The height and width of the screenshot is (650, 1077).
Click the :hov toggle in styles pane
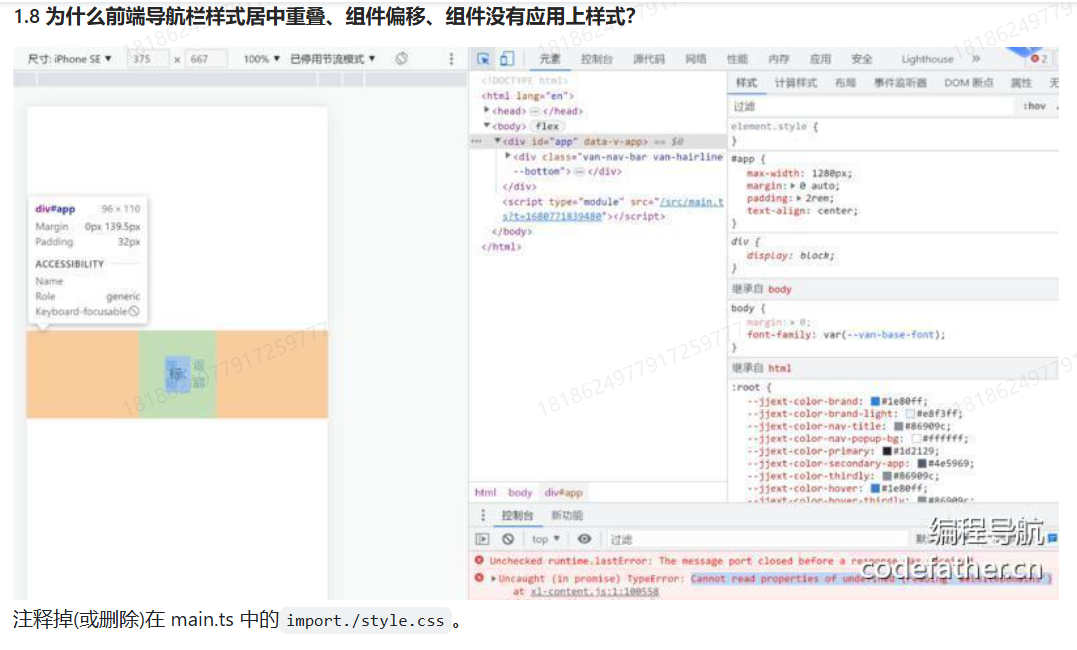coord(1034,106)
